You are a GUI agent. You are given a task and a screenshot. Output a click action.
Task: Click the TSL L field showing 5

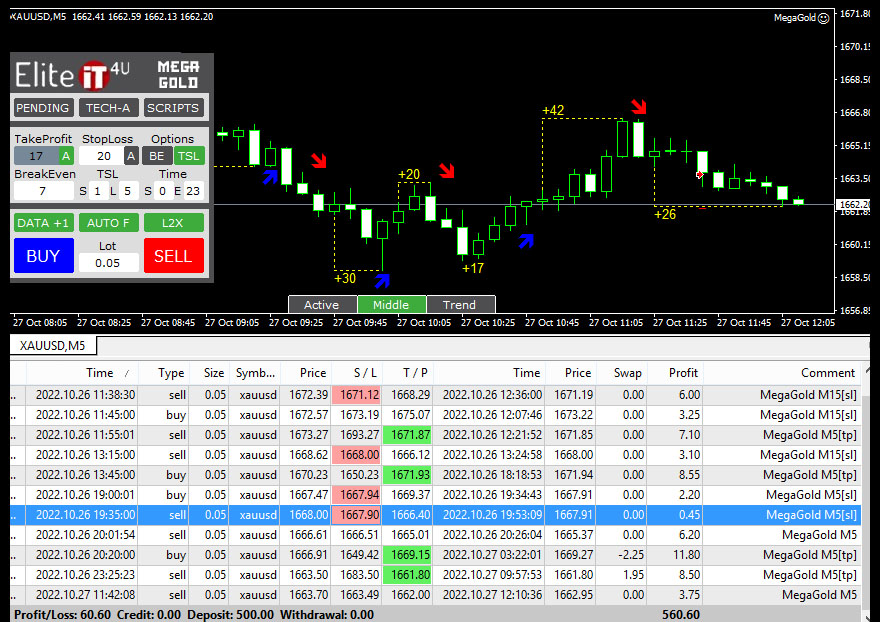pyautogui.click(x=128, y=191)
